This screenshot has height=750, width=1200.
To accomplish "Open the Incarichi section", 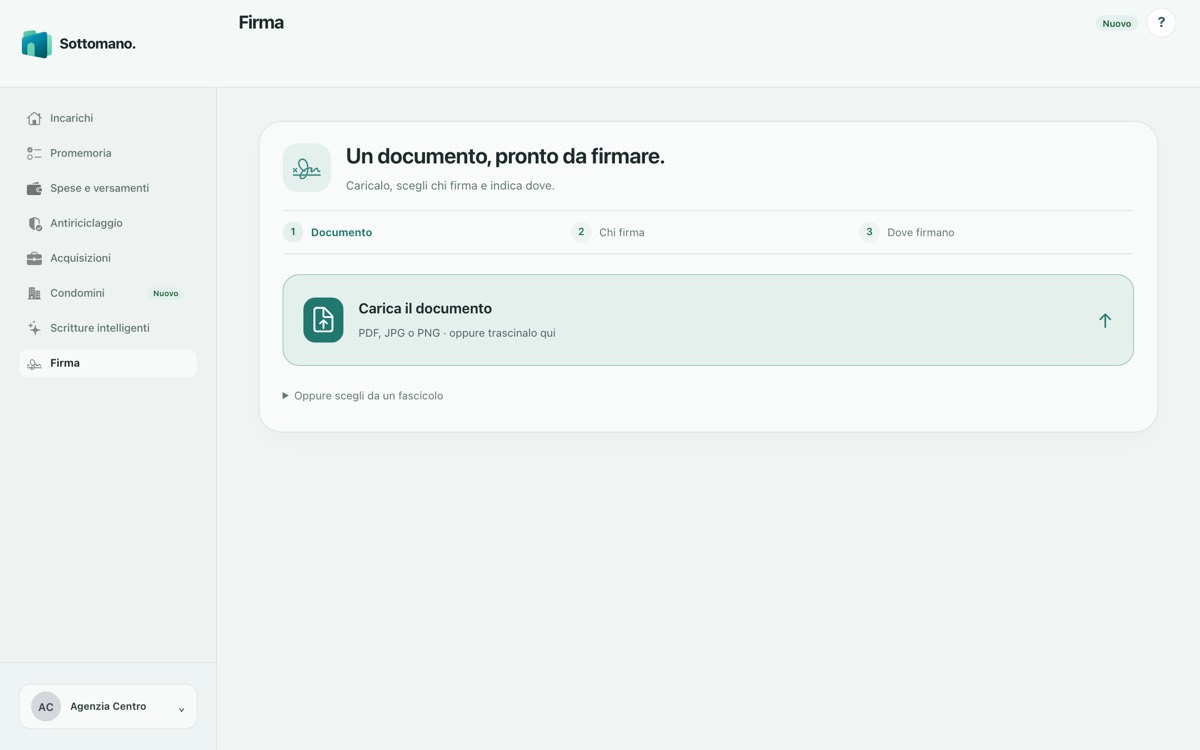I will [x=108, y=118].
